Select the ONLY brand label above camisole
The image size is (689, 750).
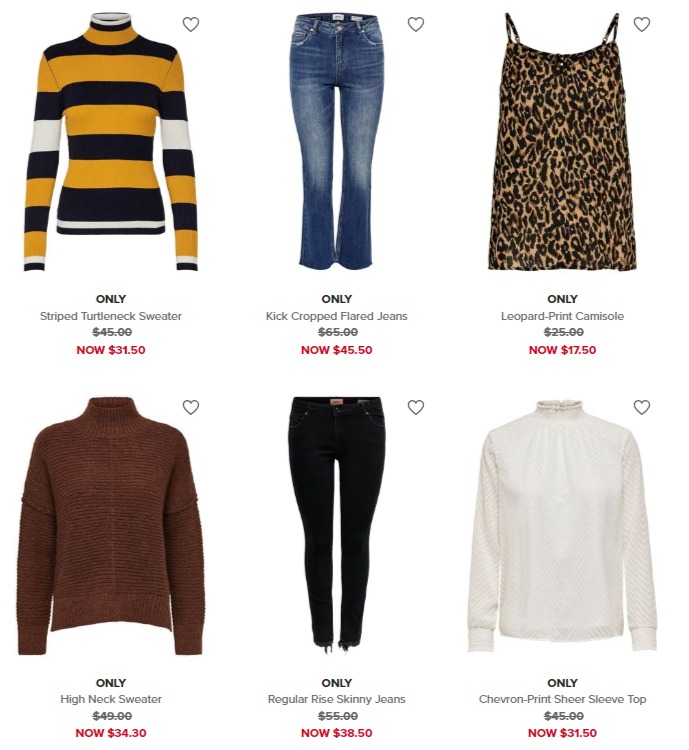pos(562,299)
